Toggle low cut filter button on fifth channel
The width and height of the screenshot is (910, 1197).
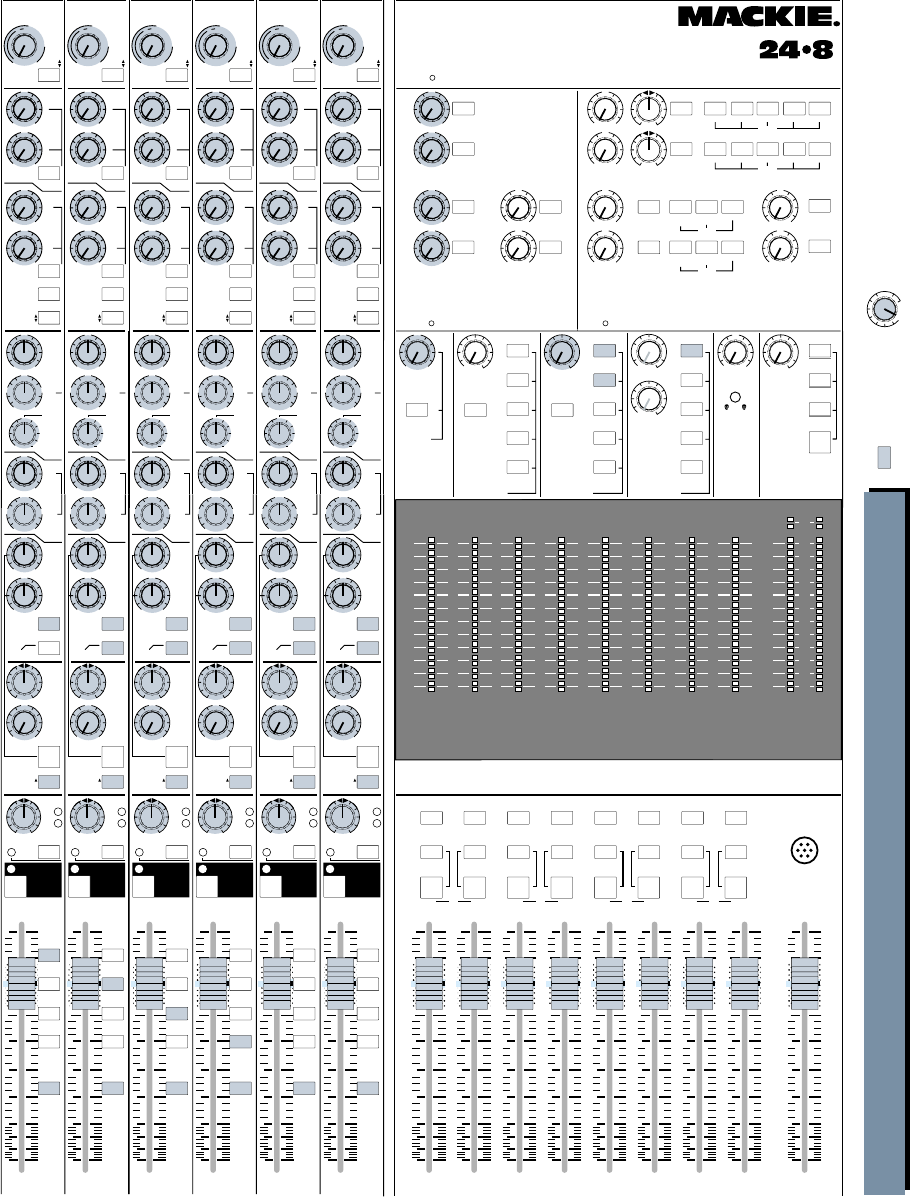click(x=304, y=648)
